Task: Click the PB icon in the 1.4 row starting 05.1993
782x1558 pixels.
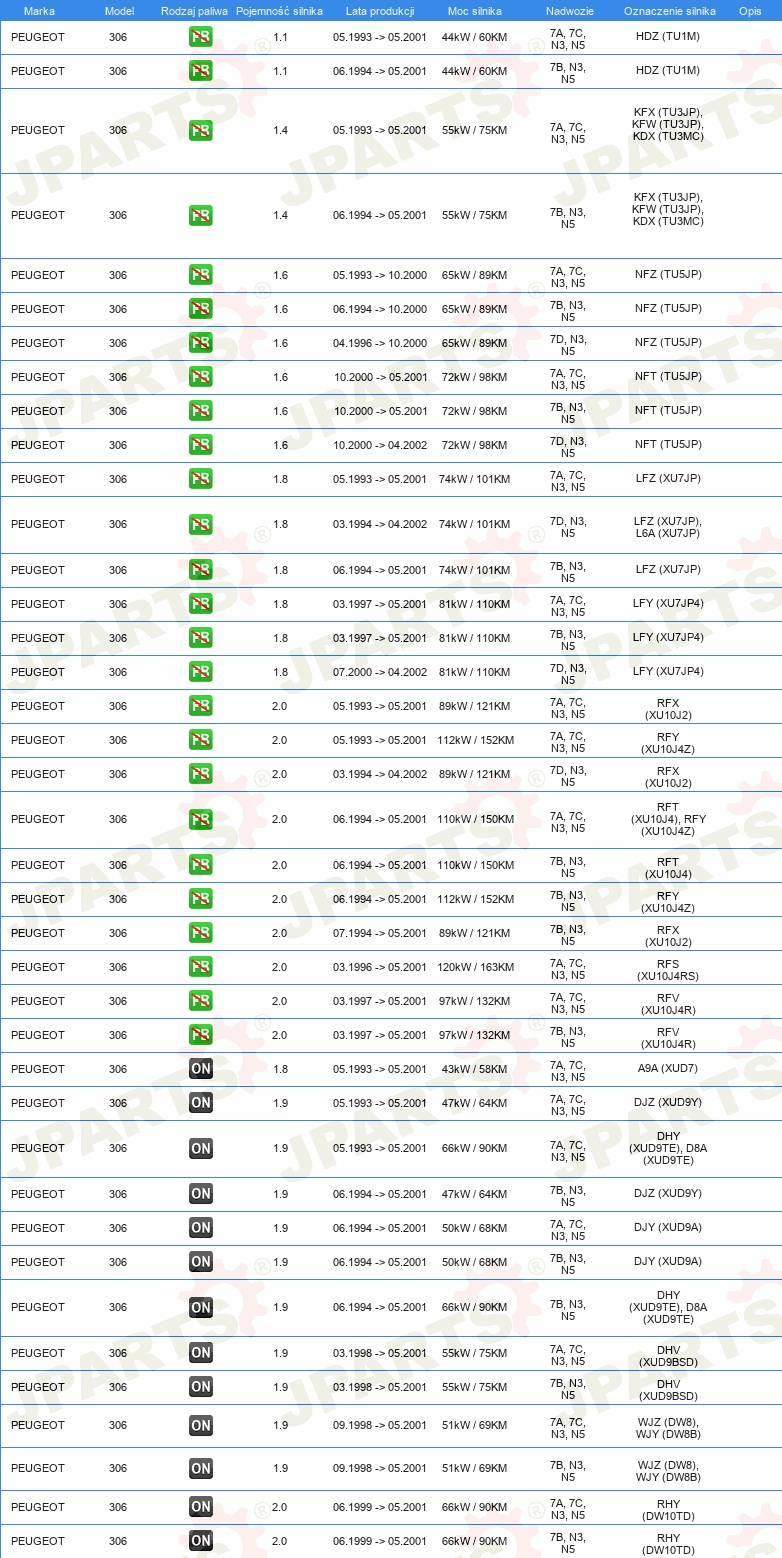Action: tap(201, 130)
